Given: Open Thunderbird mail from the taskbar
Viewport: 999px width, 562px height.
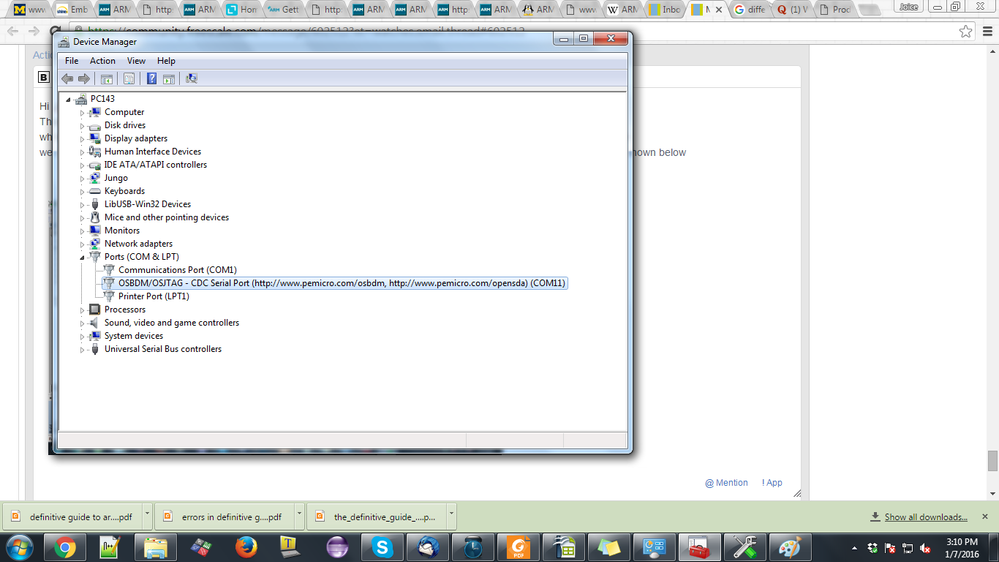Looking at the screenshot, I should point(428,547).
